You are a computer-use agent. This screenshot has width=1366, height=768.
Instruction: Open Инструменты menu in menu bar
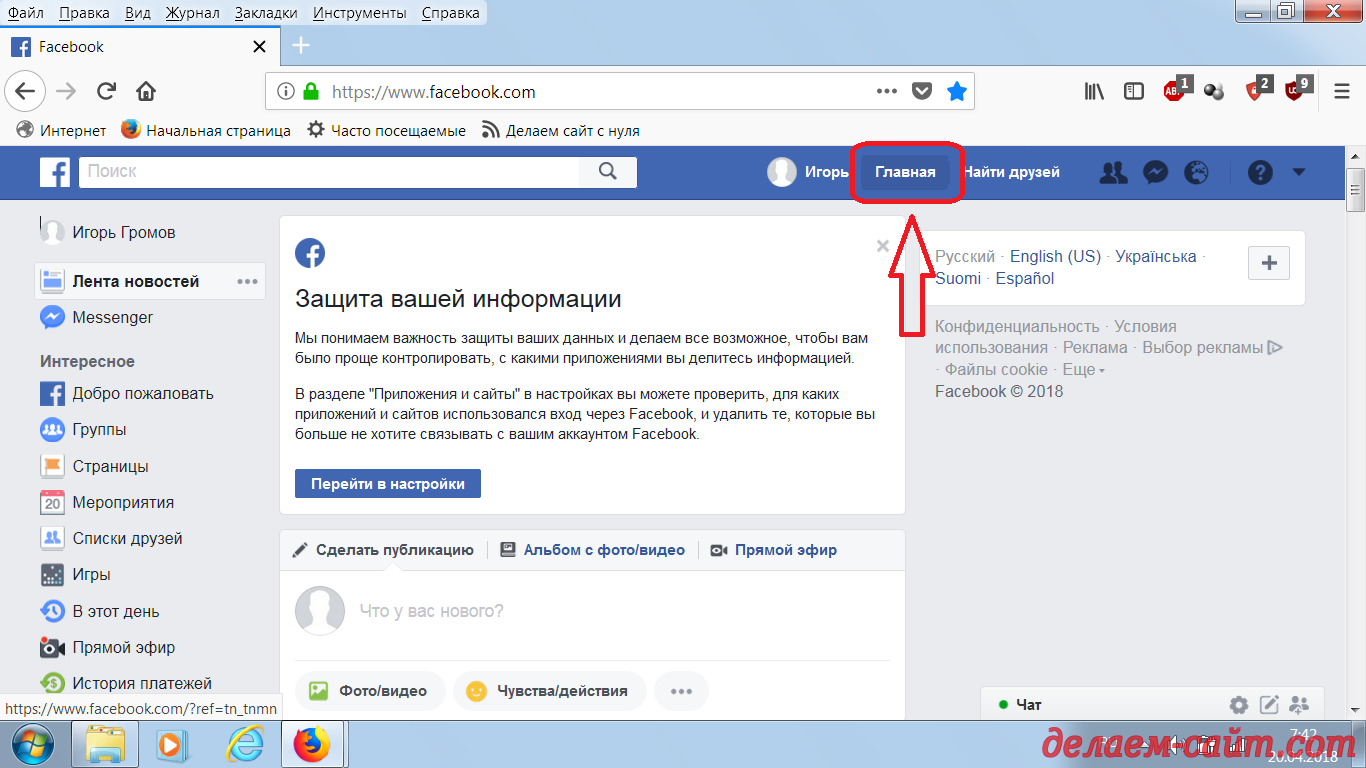coord(360,13)
